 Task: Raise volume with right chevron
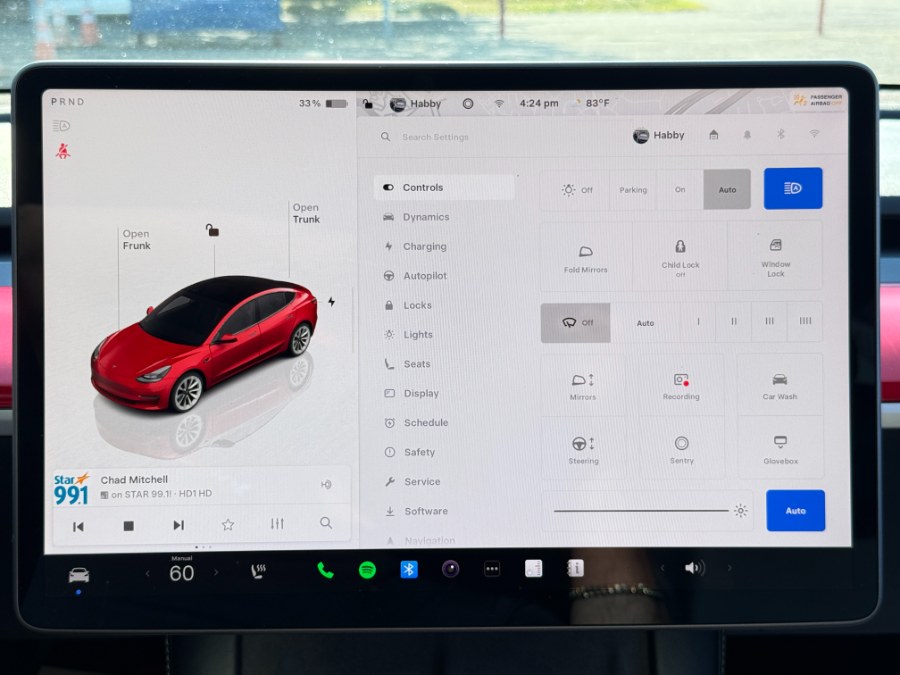(730, 568)
